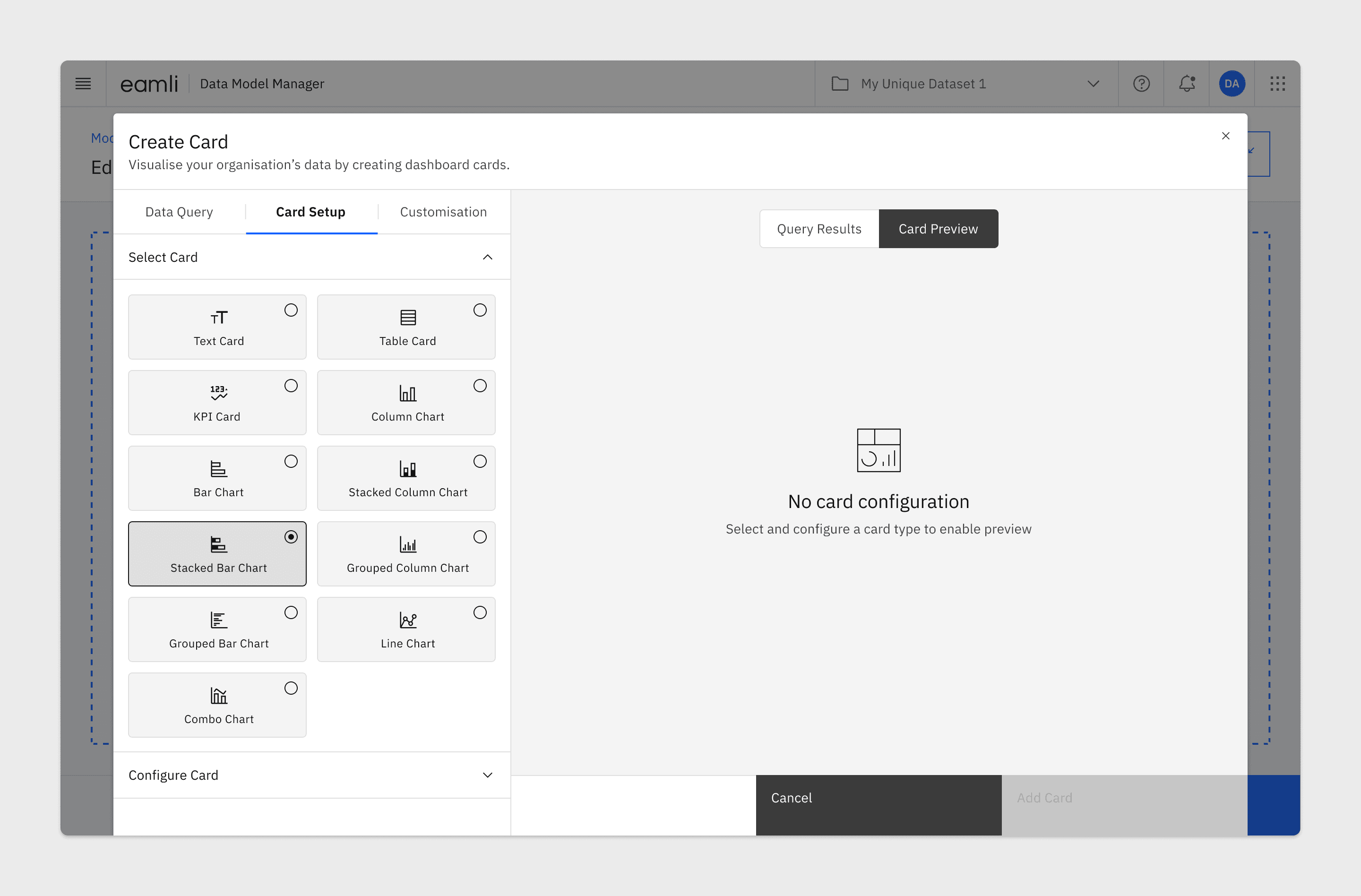Switch to the Data Query tab
Image resolution: width=1361 pixels, height=896 pixels.
coord(179,212)
